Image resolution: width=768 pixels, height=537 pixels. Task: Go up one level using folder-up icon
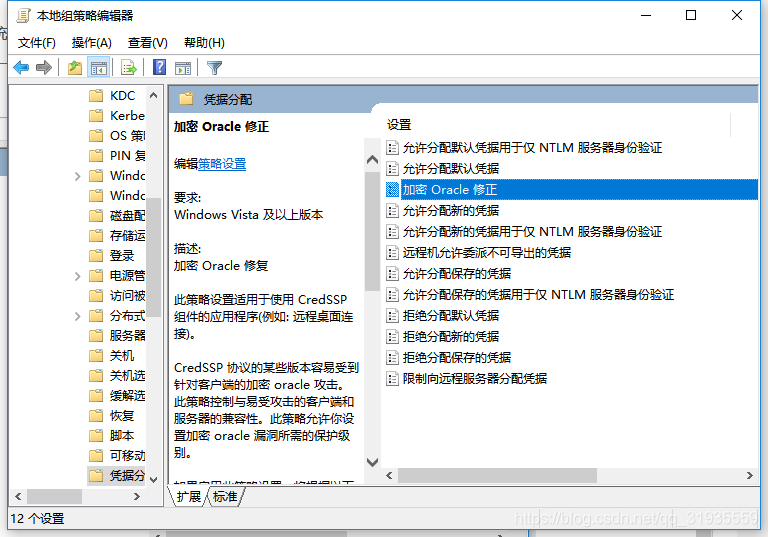[x=75, y=67]
